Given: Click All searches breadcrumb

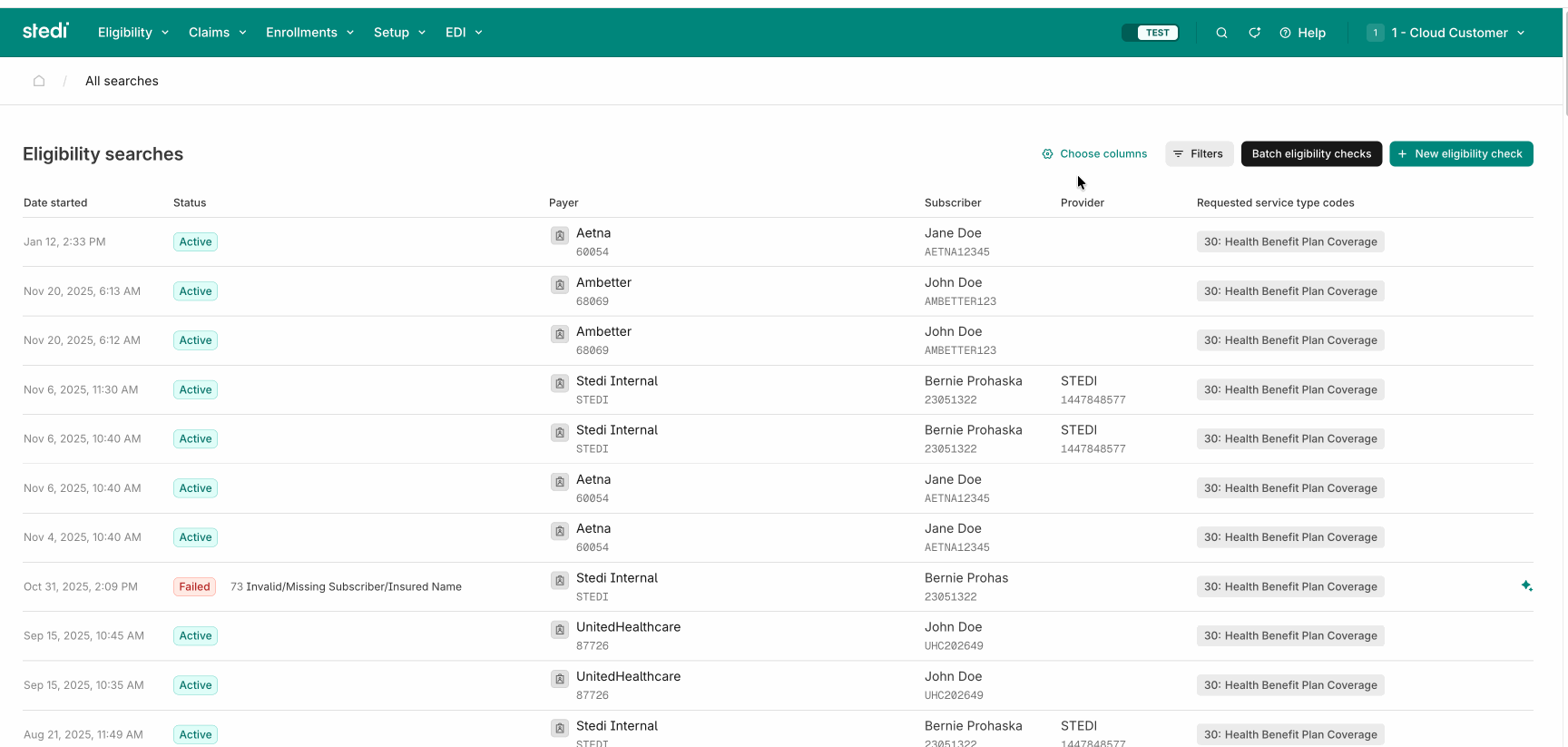Looking at the screenshot, I should pos(122,81).
